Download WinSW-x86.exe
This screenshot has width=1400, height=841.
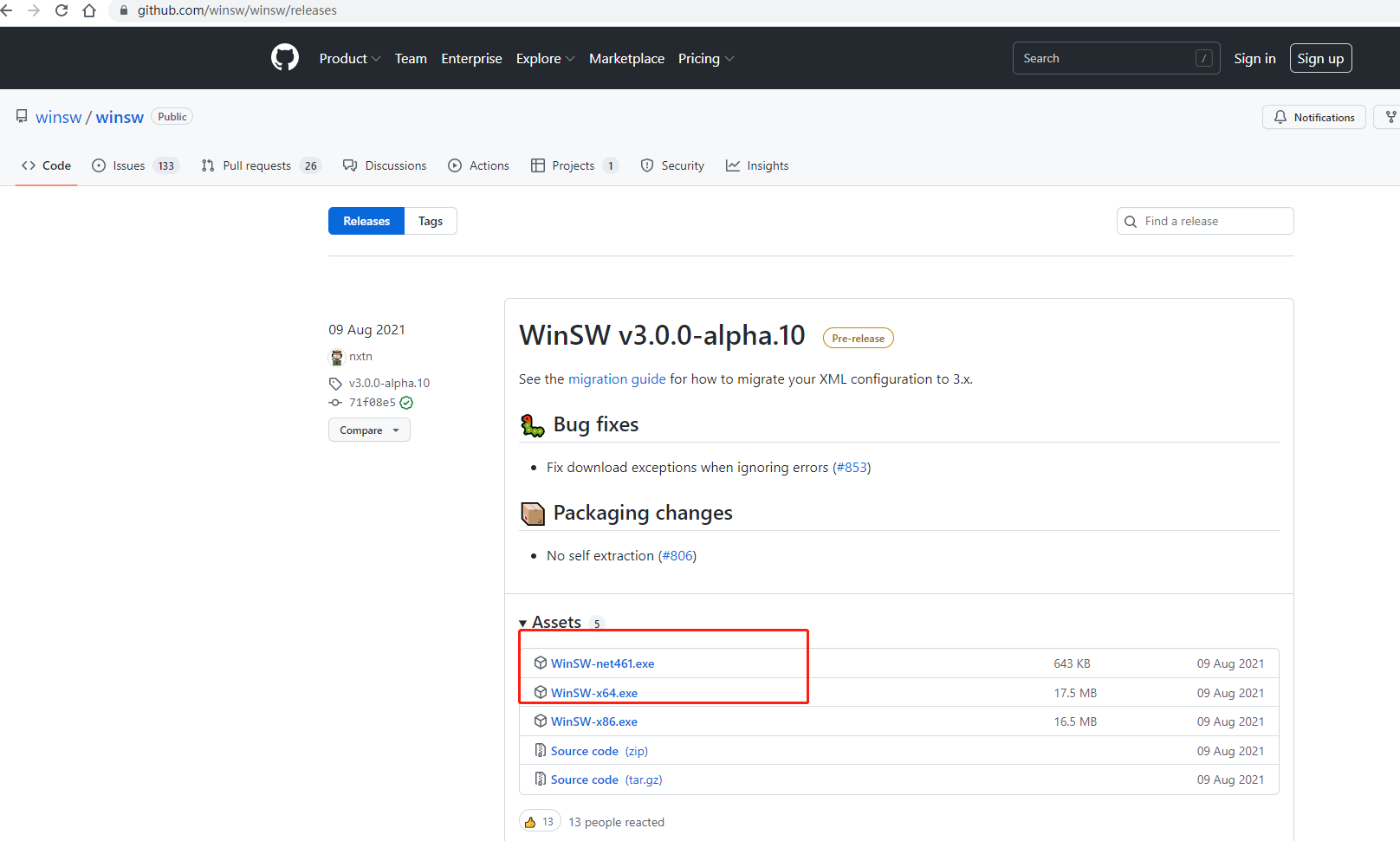(x=594, y=721)
